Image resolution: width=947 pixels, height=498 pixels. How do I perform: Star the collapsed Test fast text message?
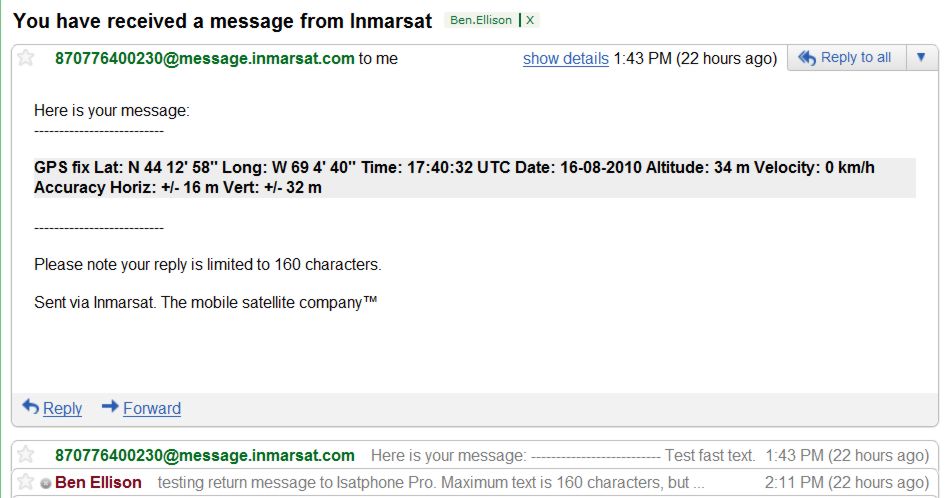point(25,455)
